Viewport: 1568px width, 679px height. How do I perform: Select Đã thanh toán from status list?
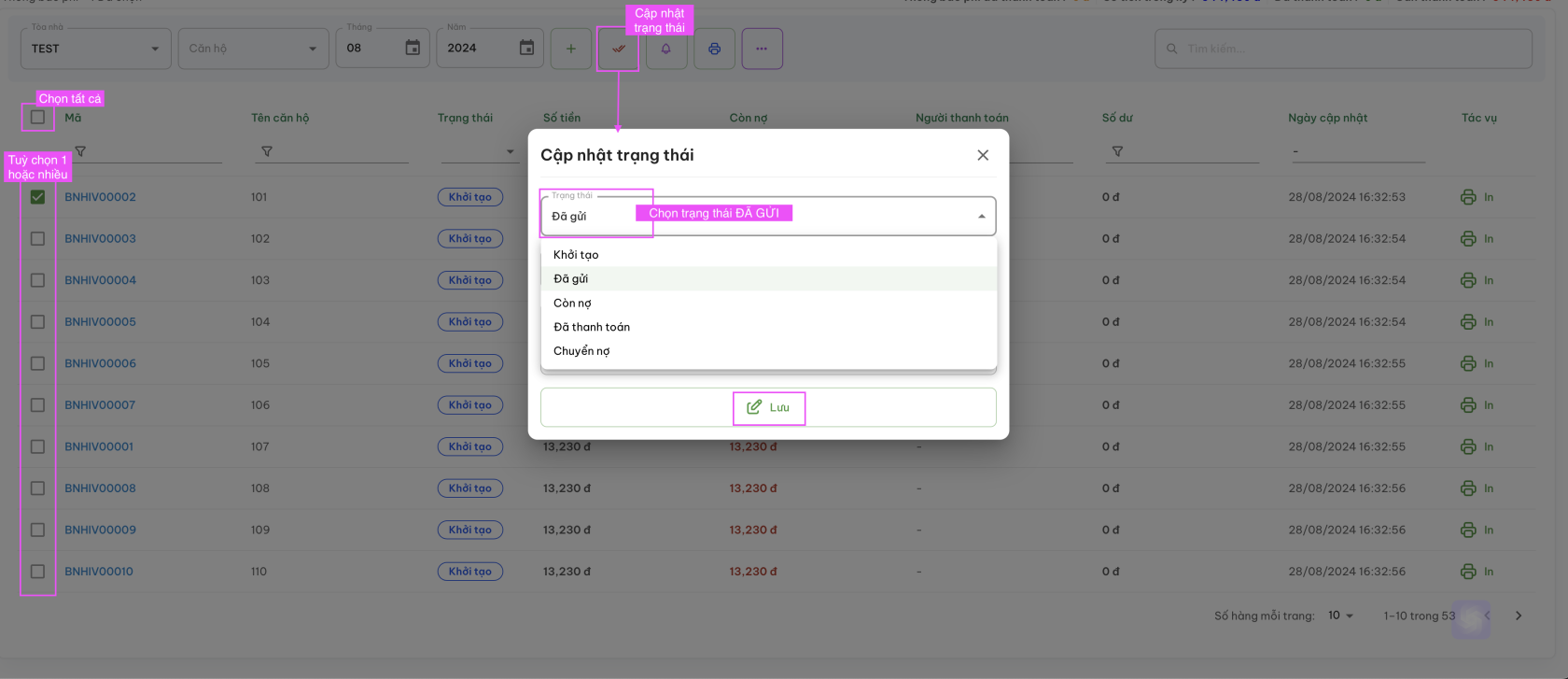pyautogui.click(x=592, y=327)
